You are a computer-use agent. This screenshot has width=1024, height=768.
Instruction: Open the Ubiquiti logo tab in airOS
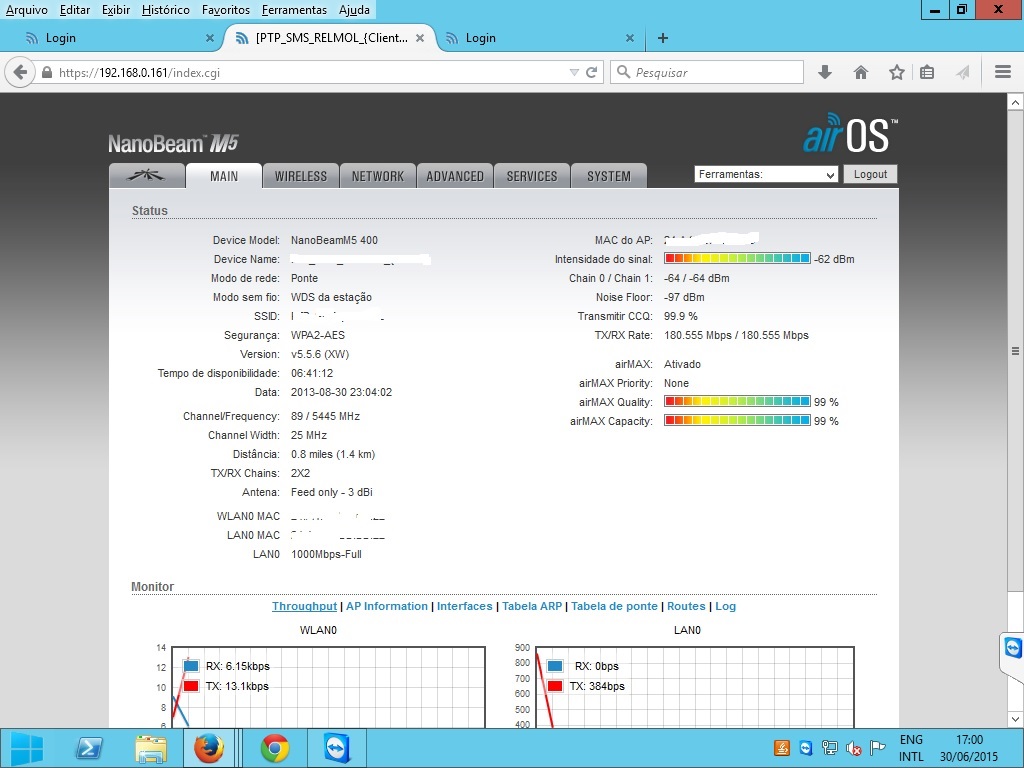[x=147, y=176]
